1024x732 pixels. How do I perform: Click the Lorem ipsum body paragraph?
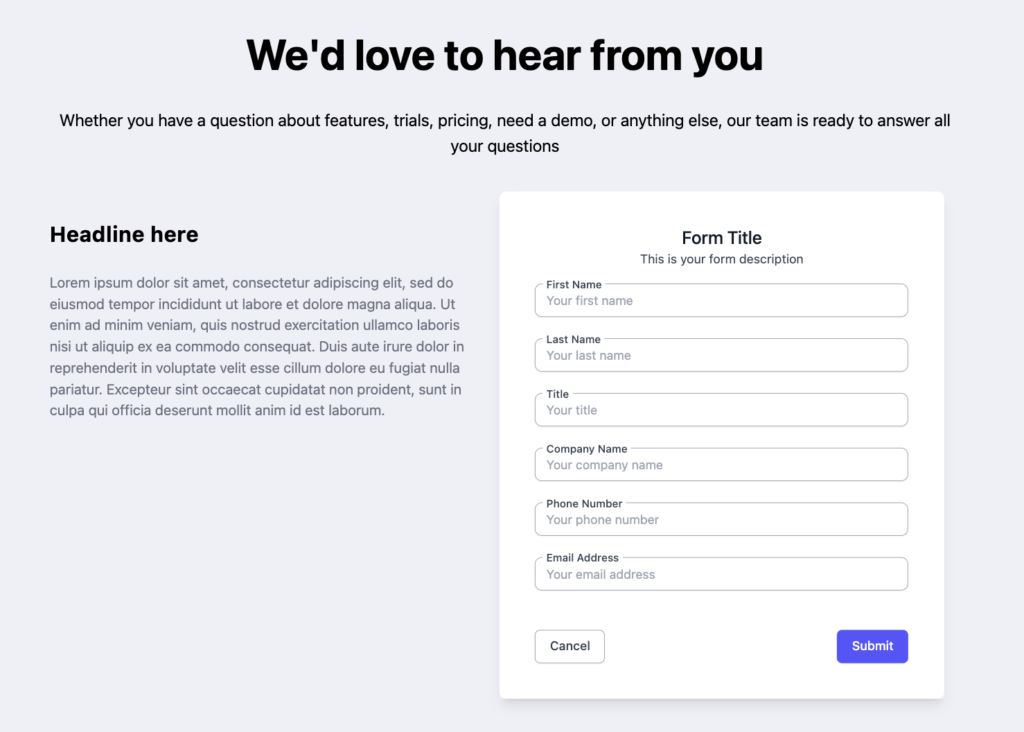pyautogui.click(x=256, y=347)
